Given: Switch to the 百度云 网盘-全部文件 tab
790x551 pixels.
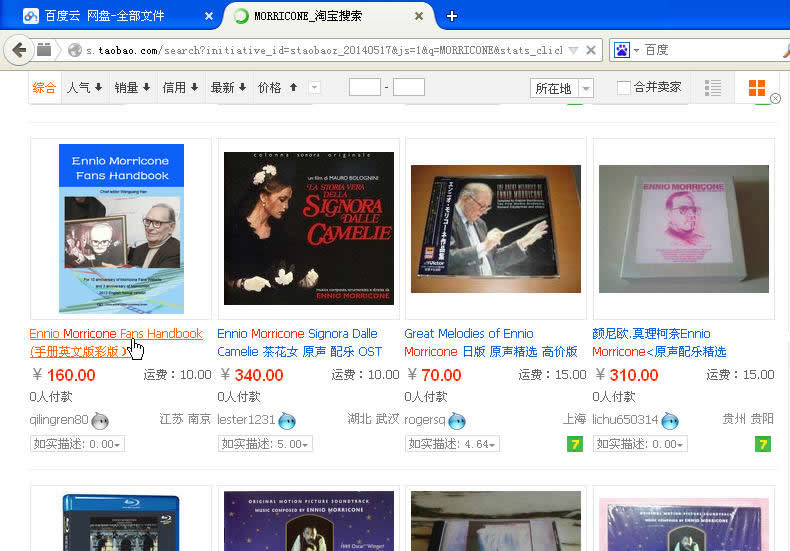Looking at the screenshot, I should pos(104,16).
